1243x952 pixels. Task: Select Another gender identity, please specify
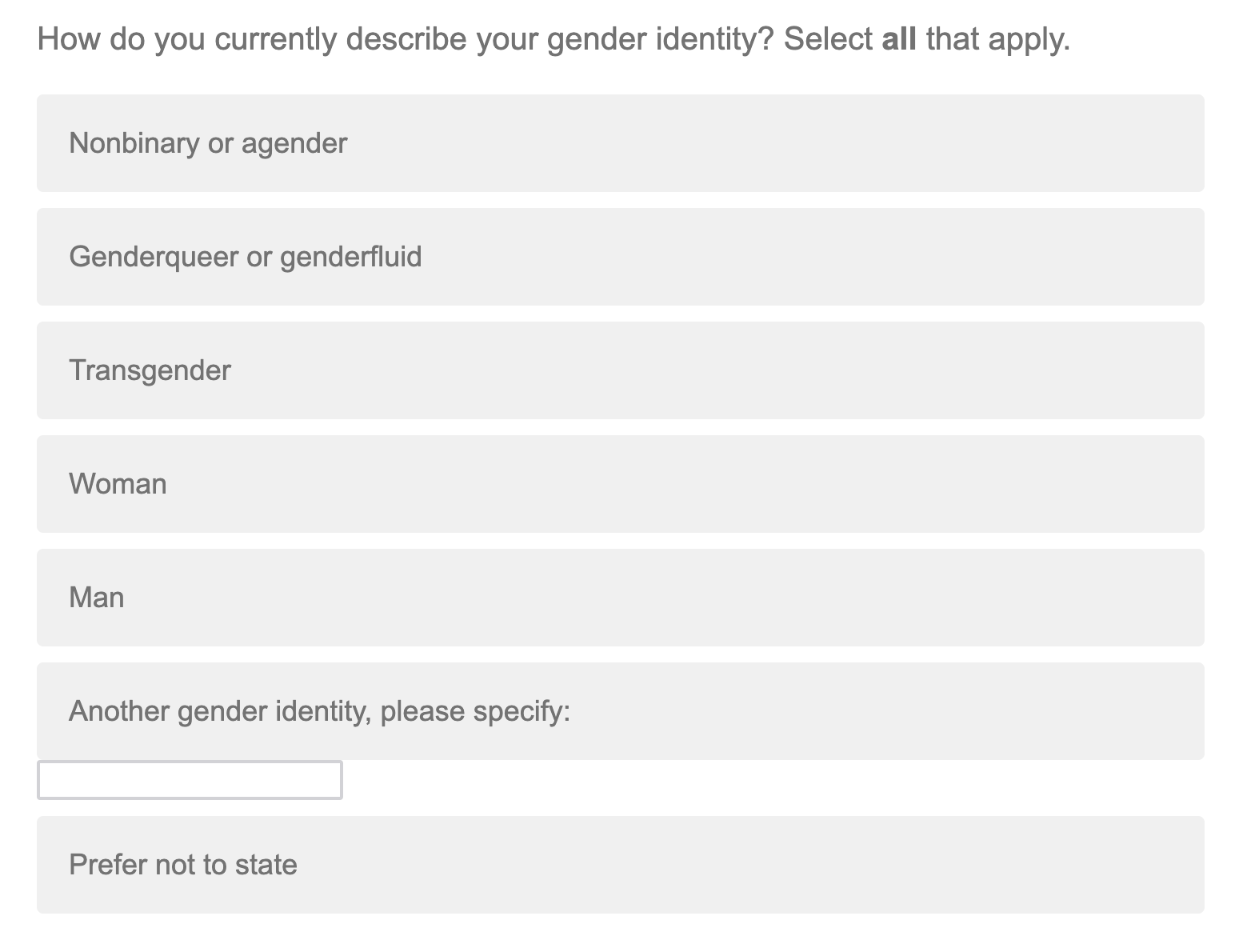620,711
